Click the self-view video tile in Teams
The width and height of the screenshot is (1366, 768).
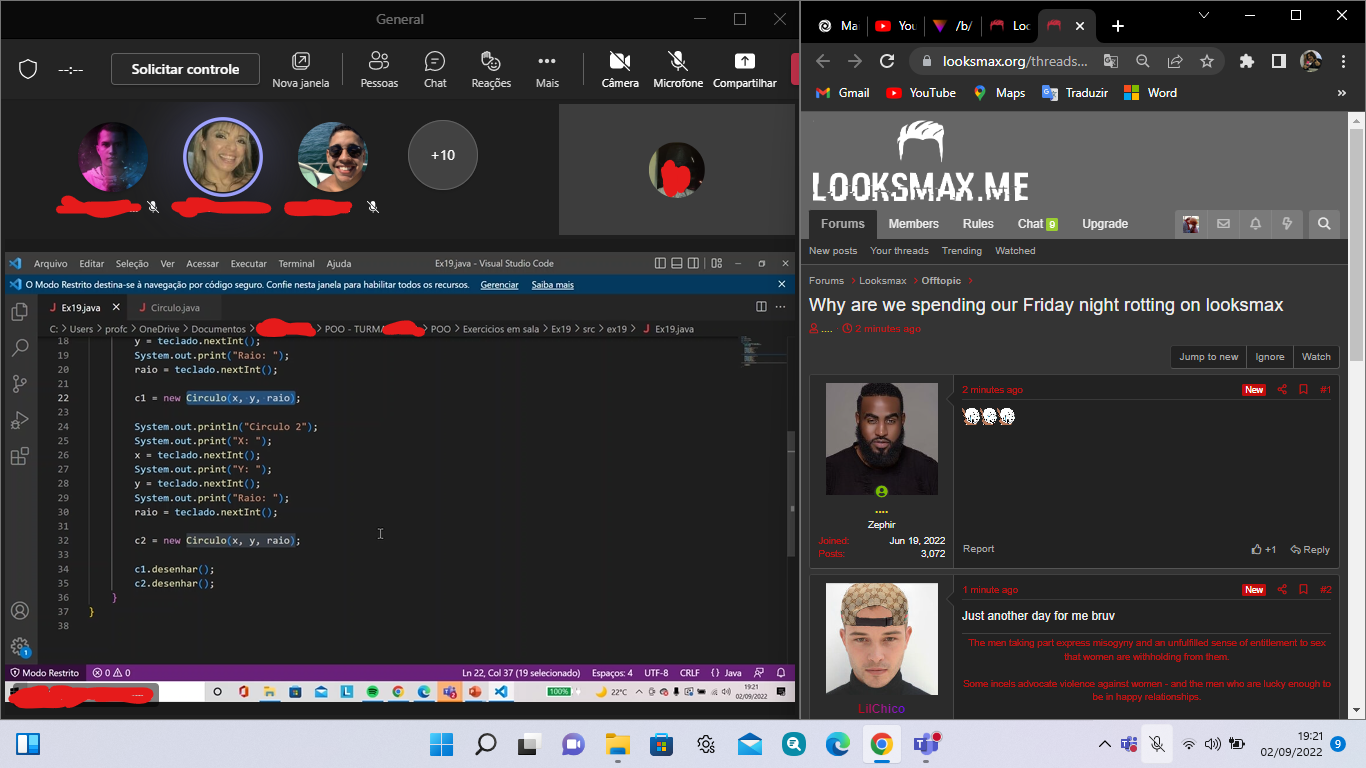(x=676, y=170)
